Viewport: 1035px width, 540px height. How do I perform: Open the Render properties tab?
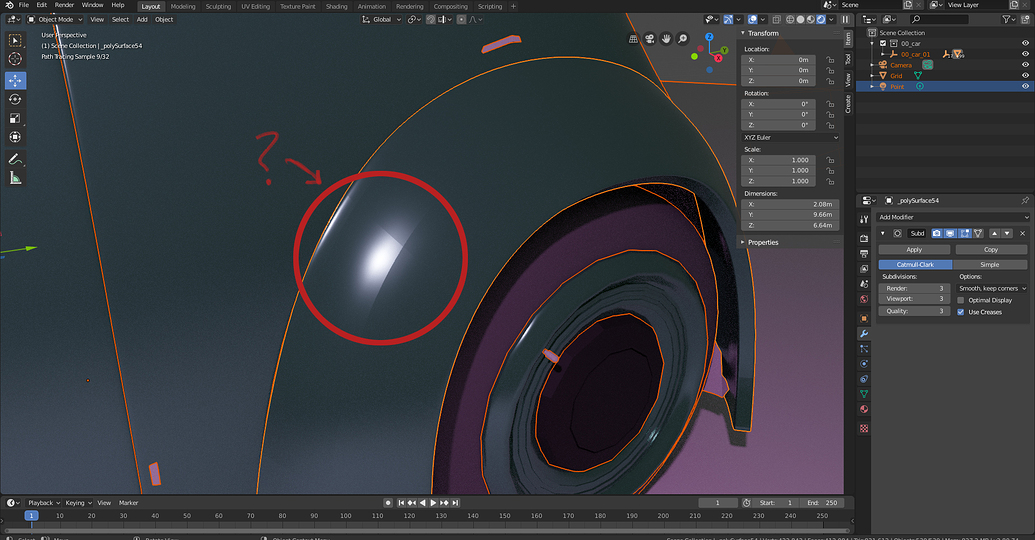click(864, 238)
